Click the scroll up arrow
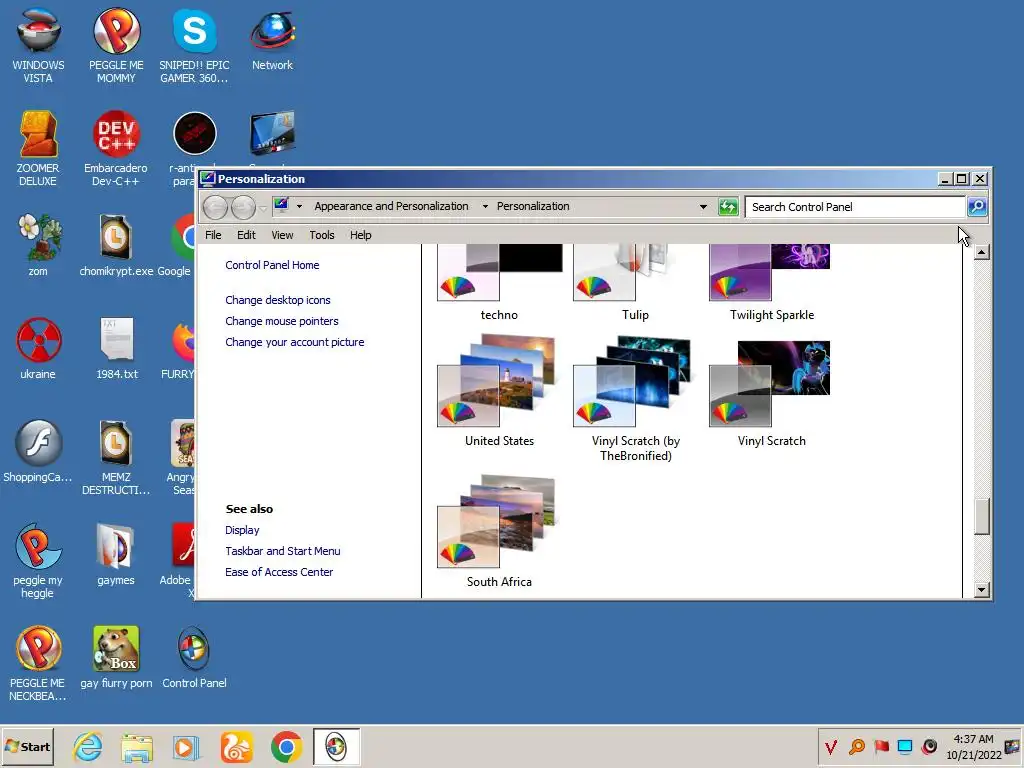The image size is (1024, 768). point(982,252)
